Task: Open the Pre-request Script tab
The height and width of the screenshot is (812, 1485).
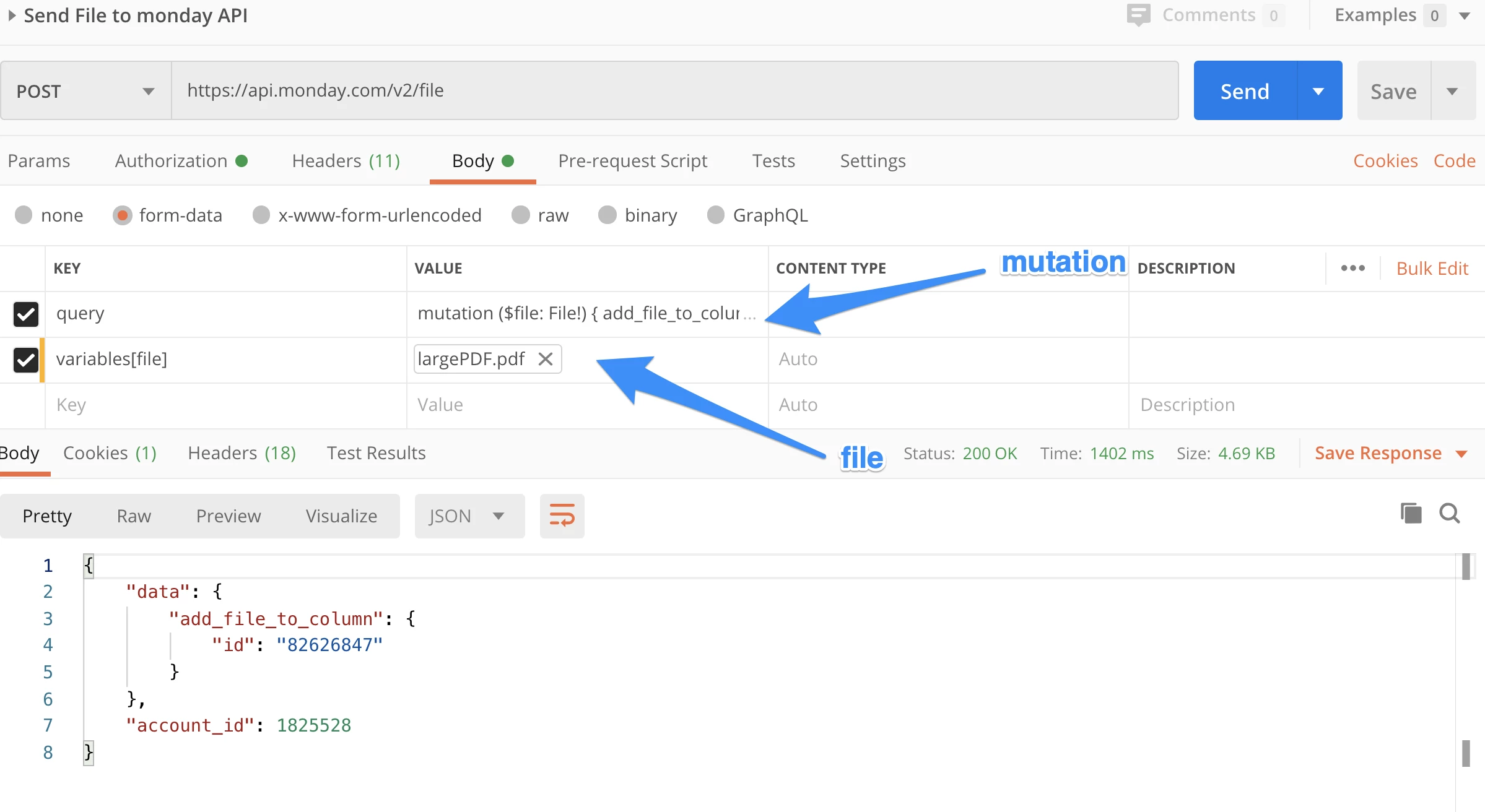Action: click(x=632, y=161)
